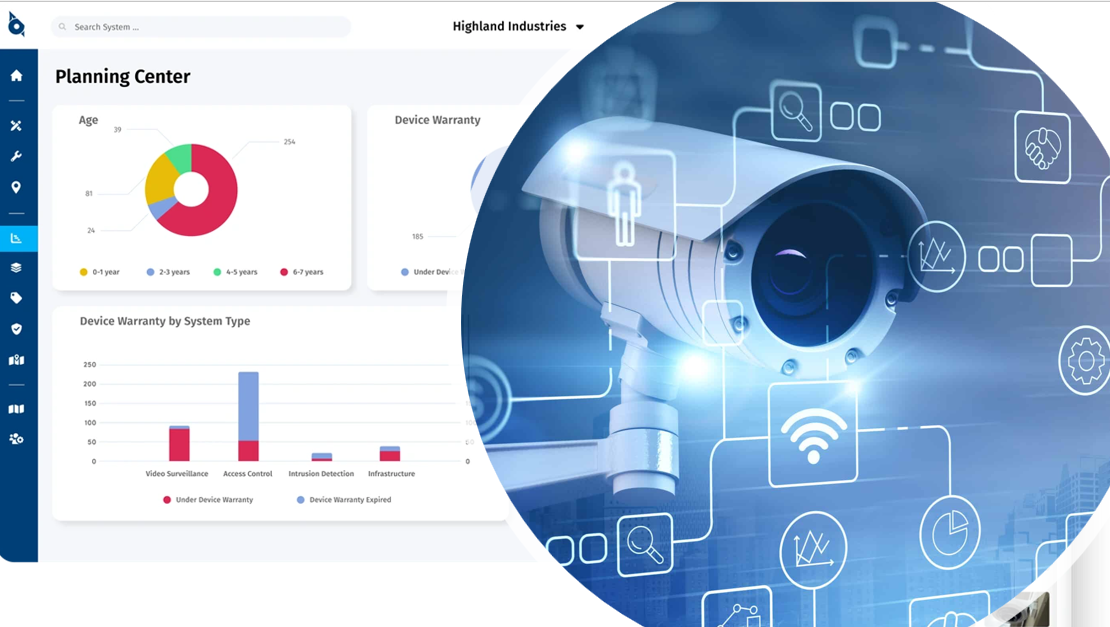Expand the Highland Industries dropdown

(x=518, y=27)
